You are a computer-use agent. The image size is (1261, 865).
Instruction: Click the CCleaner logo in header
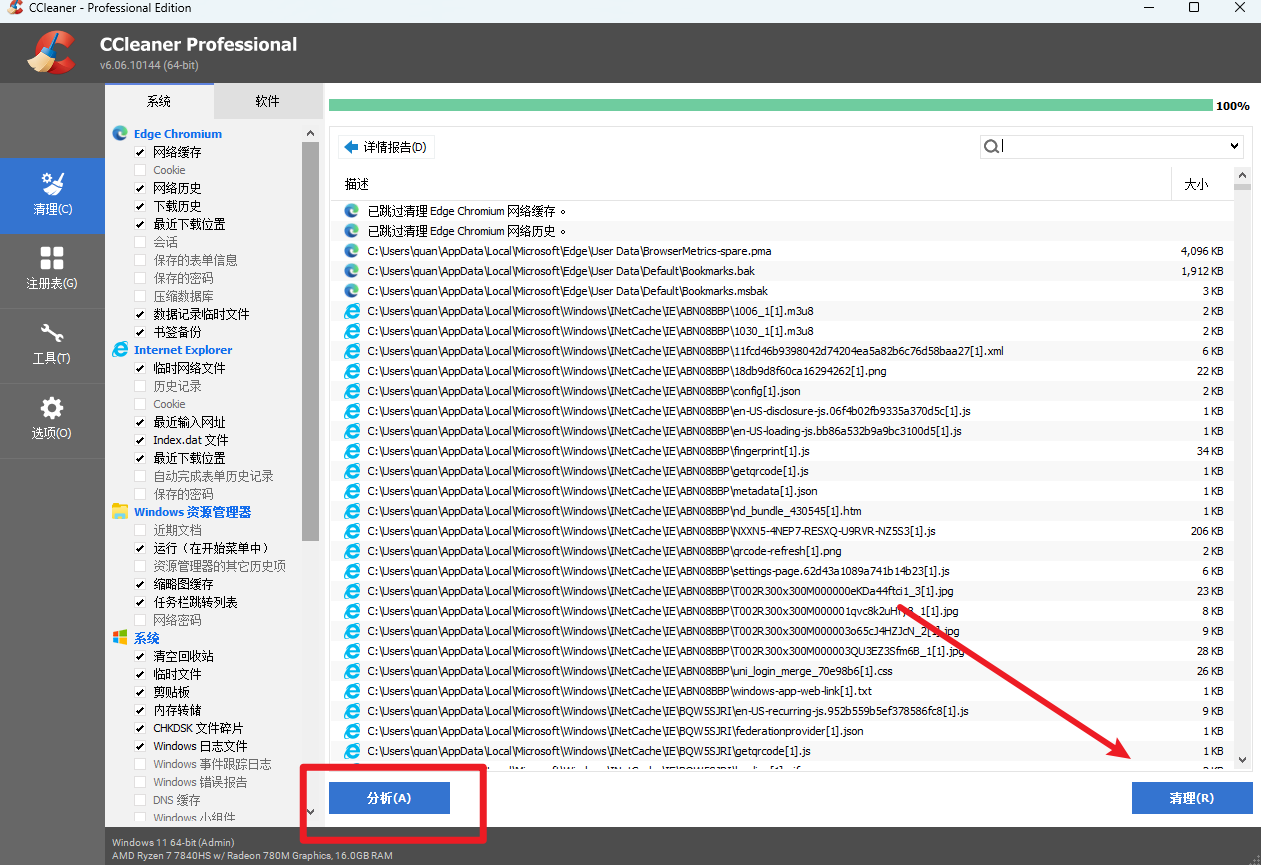(50, 52)
